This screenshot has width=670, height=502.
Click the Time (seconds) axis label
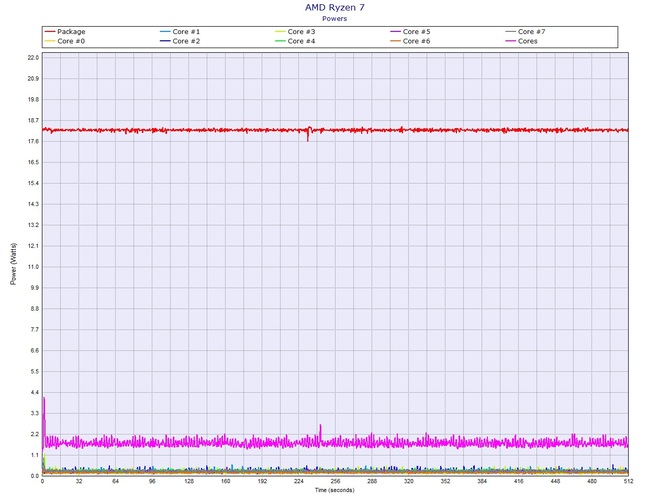click(x=335, y=490)
